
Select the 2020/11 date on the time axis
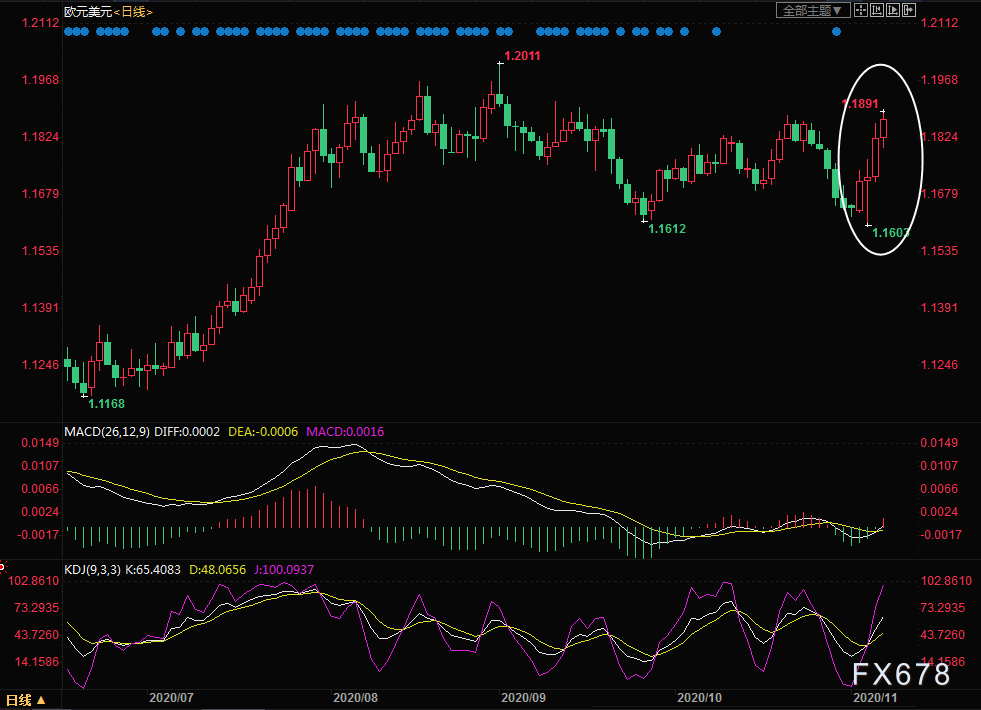point(873,696)
